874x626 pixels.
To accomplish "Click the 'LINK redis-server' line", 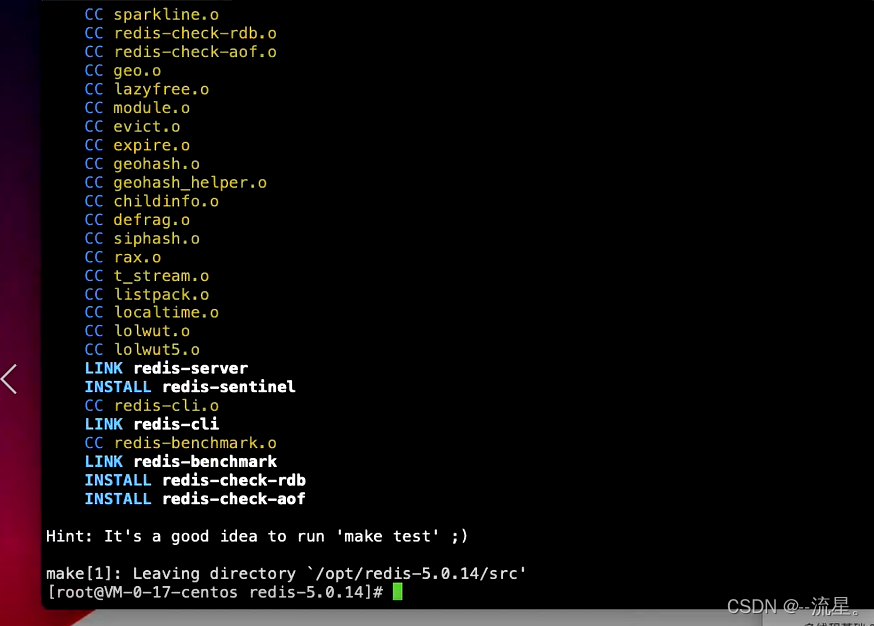I will tap(166, 368).
